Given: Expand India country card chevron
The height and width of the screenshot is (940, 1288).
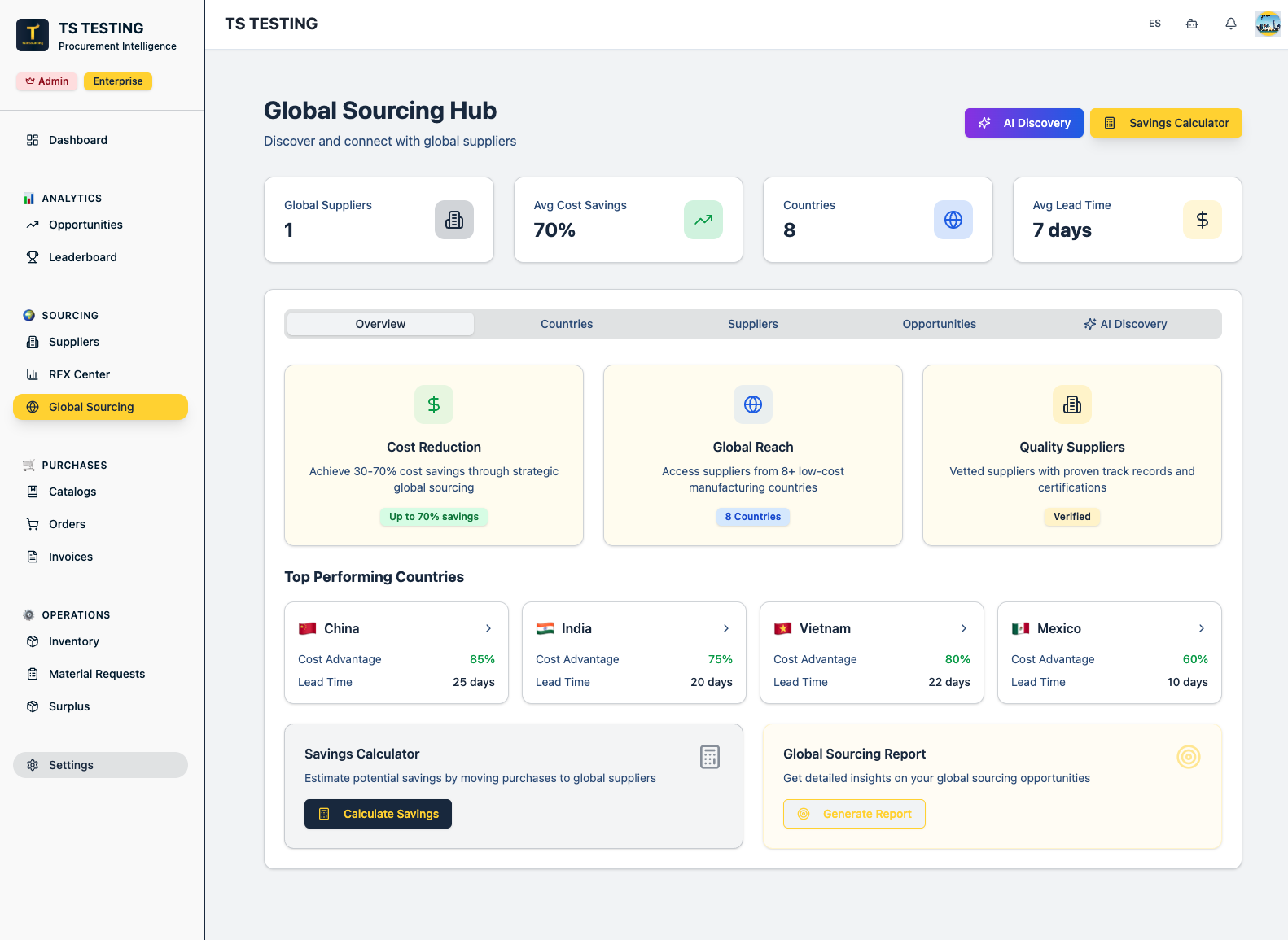Looking at the screenshot, I should [726, 628].
